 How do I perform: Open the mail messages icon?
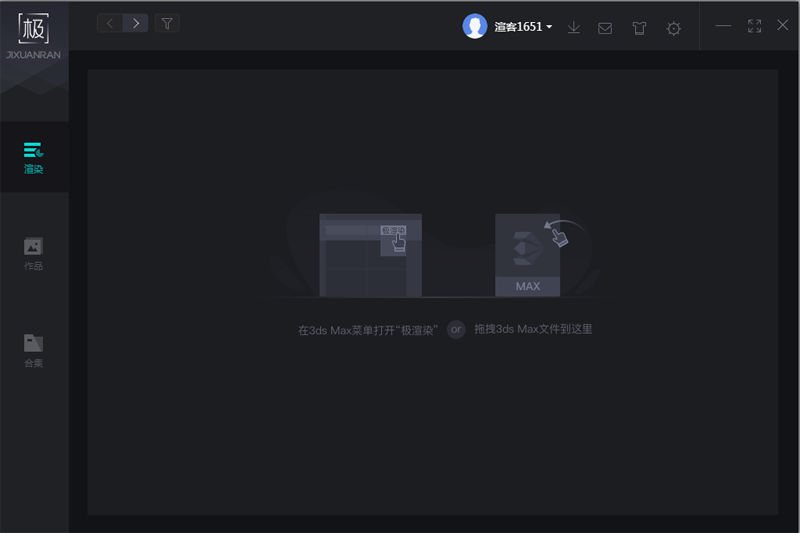click(x=605, y=28)
